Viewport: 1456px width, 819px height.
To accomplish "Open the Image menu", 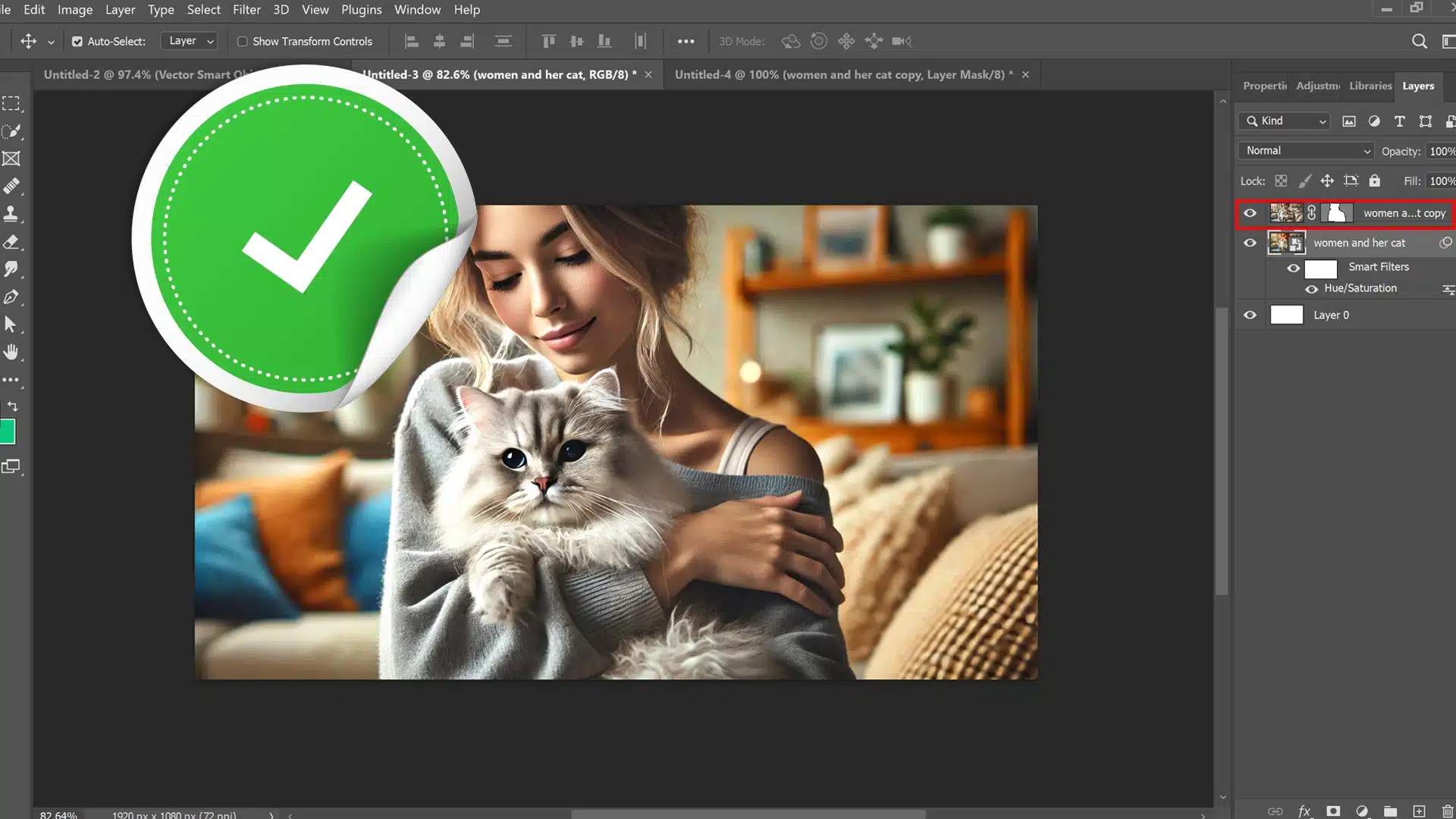I will (75, 10).
